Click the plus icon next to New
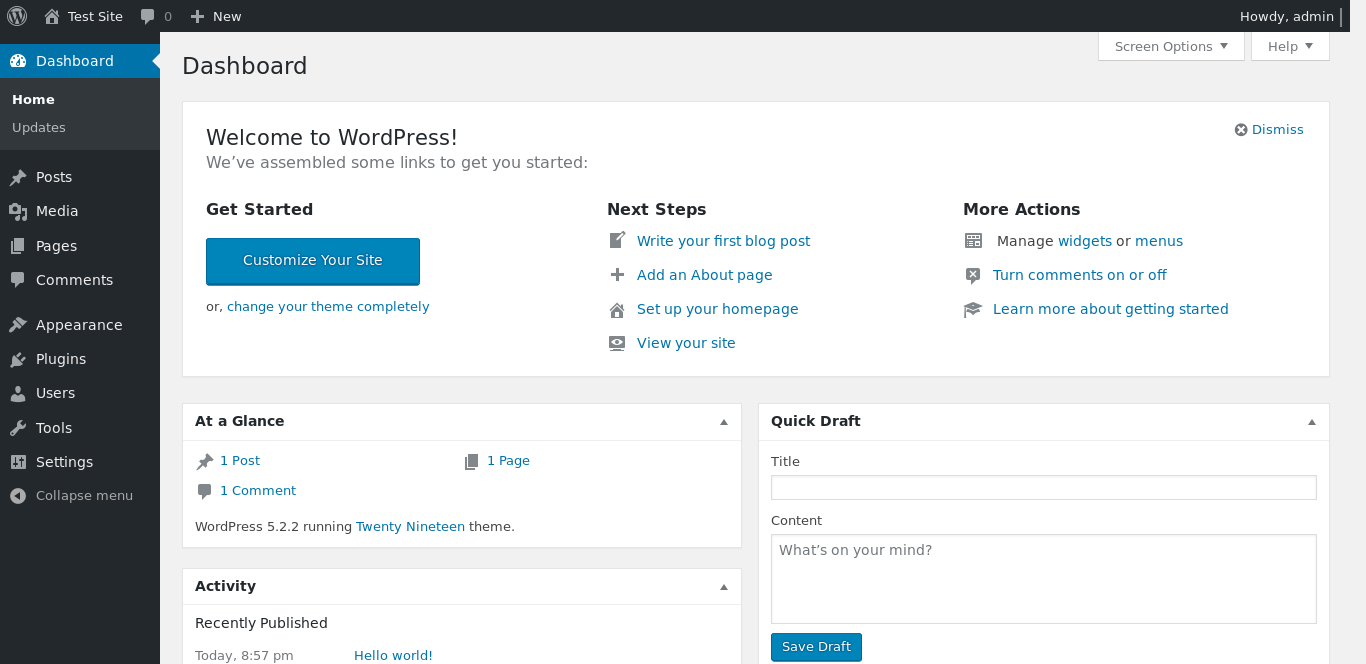Screen dimensions: 1366x664 (197, 16)
